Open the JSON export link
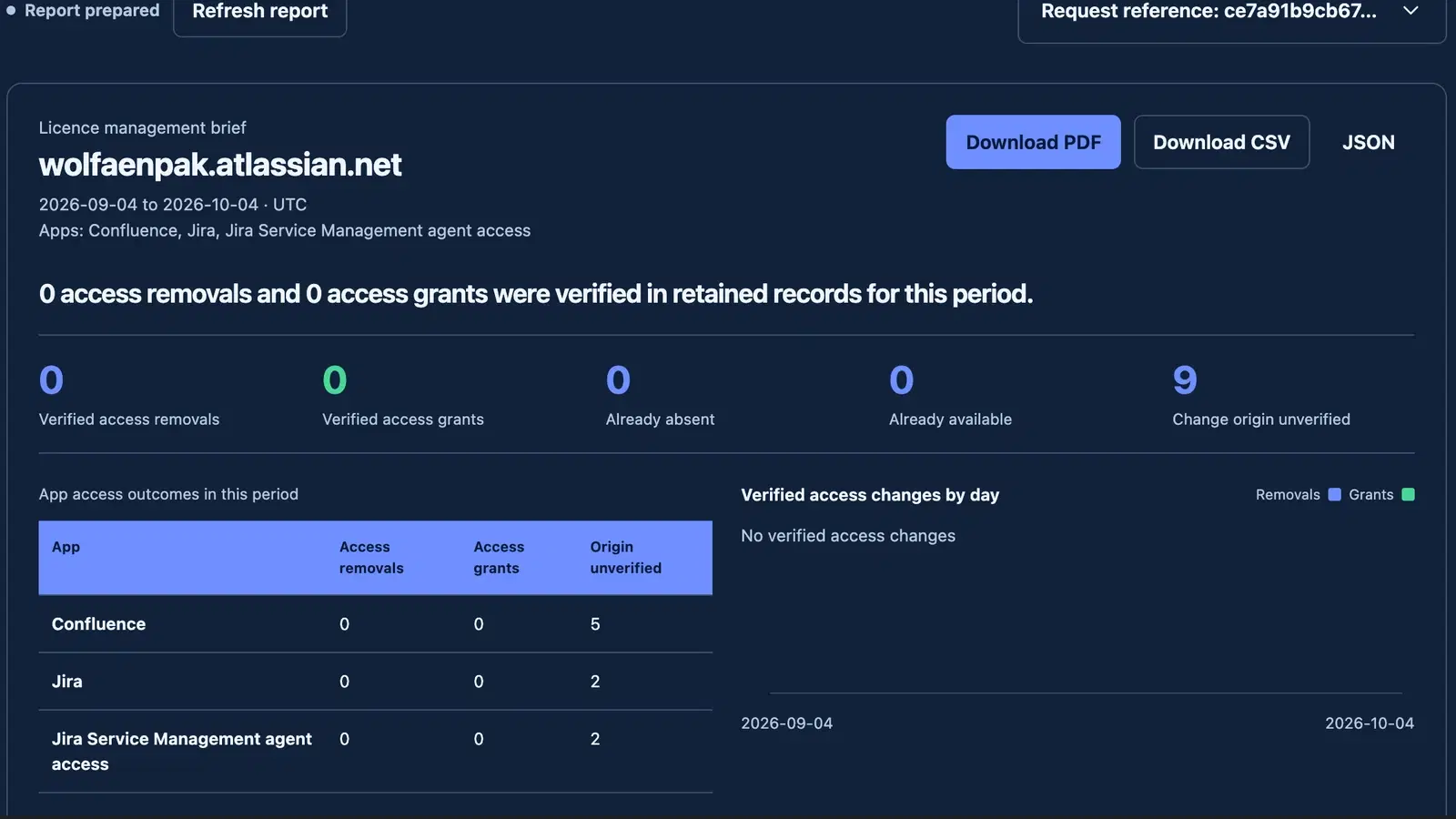This screenshot has width=1456, height=819. 1368,142
